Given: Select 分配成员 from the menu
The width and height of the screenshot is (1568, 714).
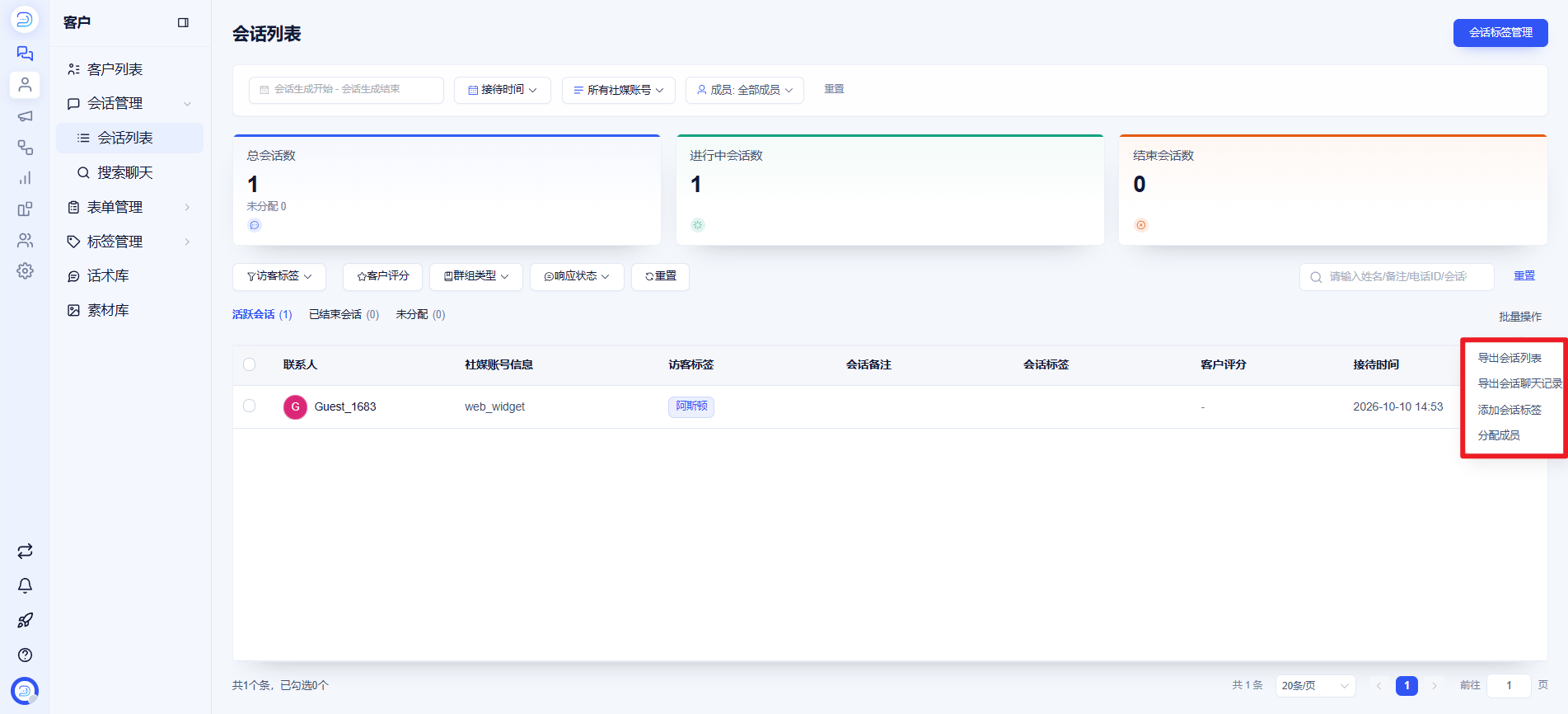Looking at the screenshot, I should tap(1499, 435).
